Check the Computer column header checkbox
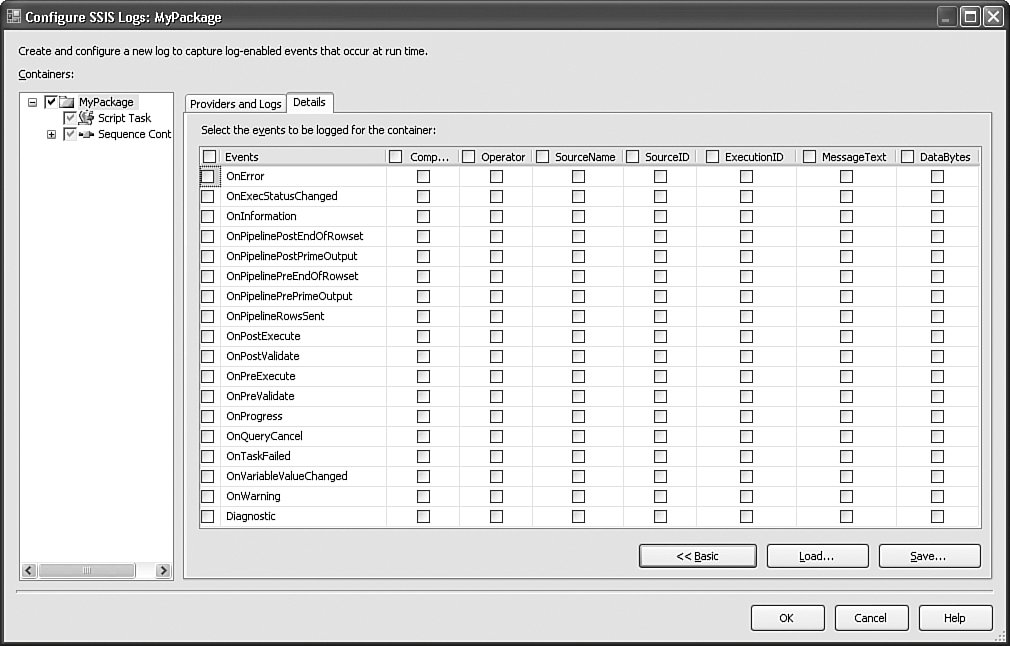 [x=395, y=157]
